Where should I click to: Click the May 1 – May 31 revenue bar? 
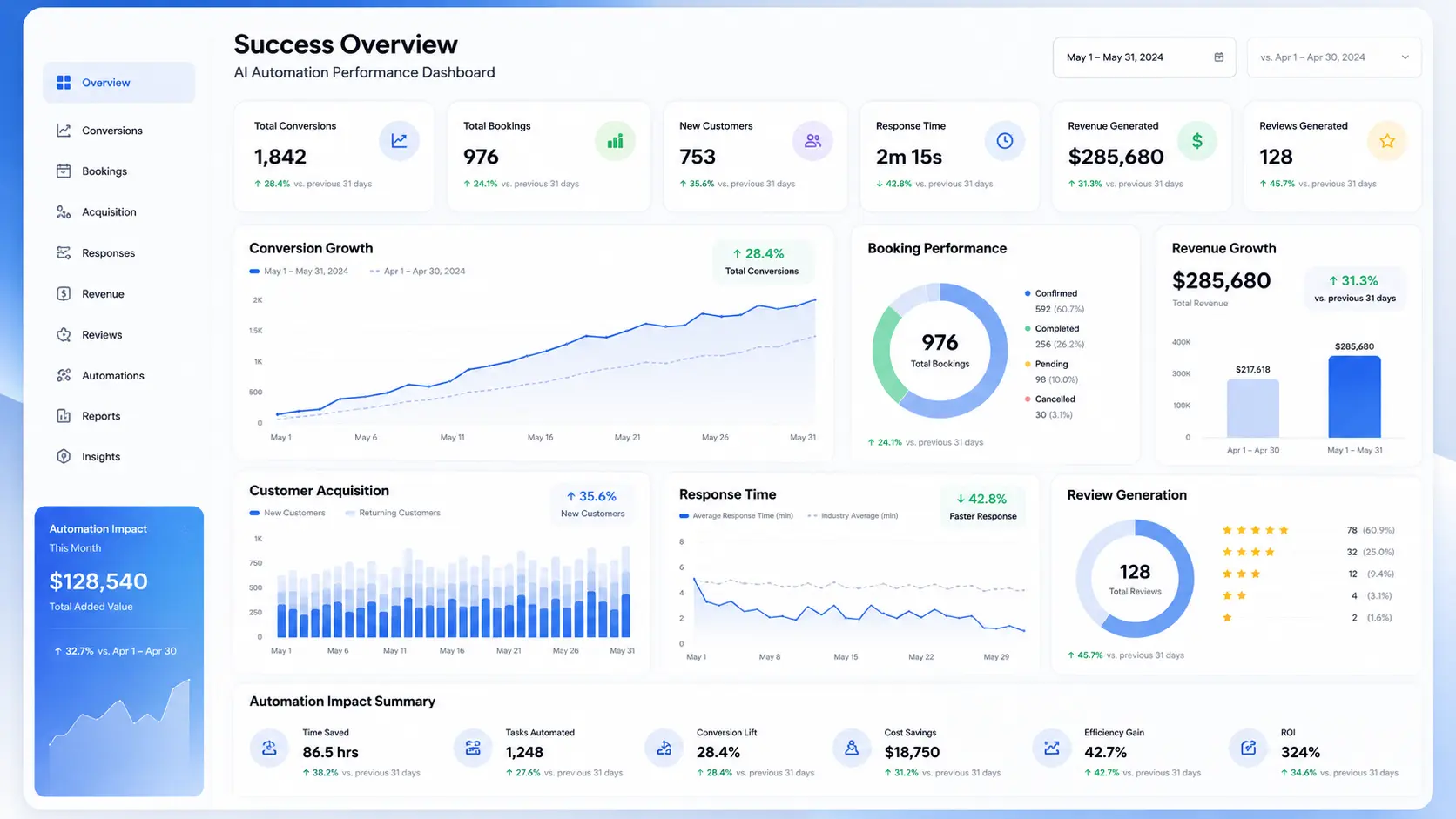1354,397
